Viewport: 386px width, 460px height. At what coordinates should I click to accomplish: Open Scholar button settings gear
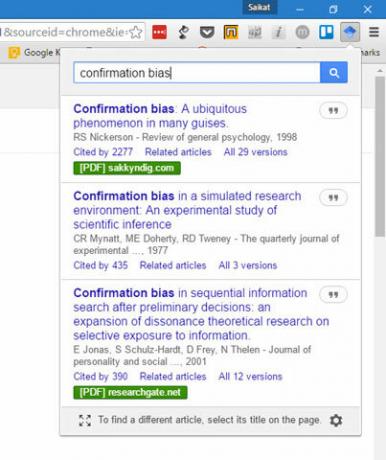pos(336,420)
